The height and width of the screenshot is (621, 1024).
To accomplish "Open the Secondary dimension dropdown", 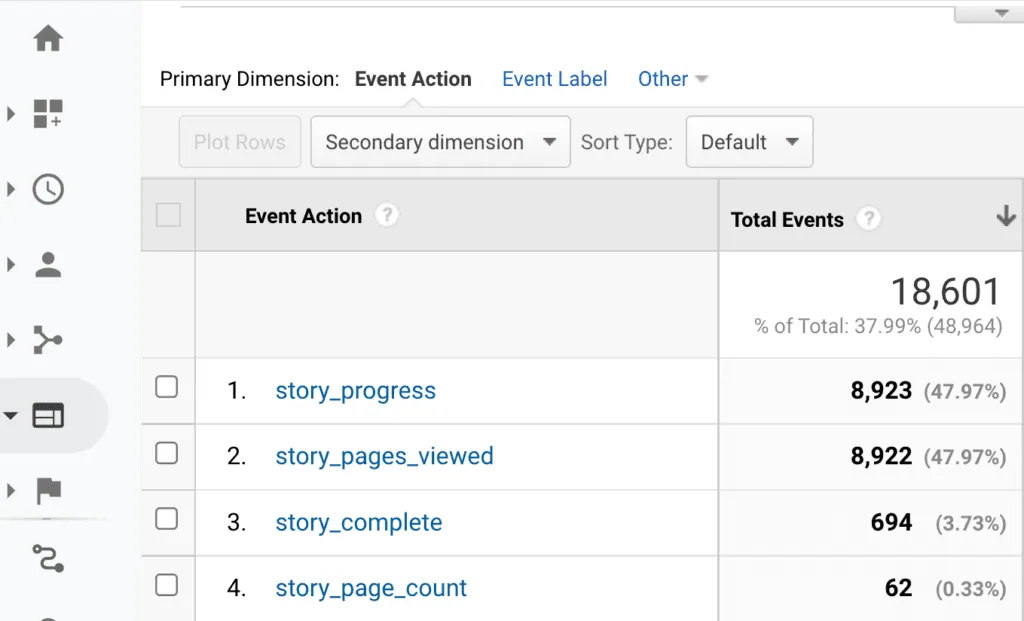I will (x=440, y=142).
